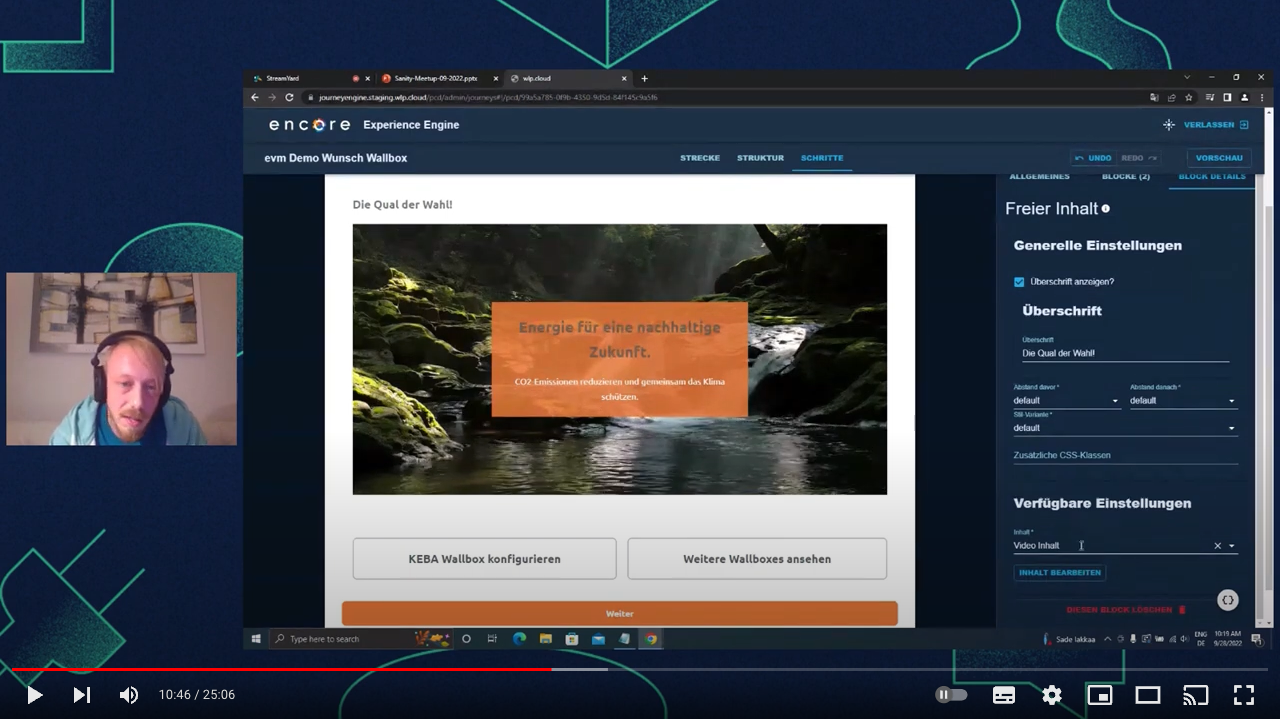Viewport: 1280px width, 719px height.
Task: Click the crosshair icon beside VERLASSEN
Action: tap(1168, 125)
